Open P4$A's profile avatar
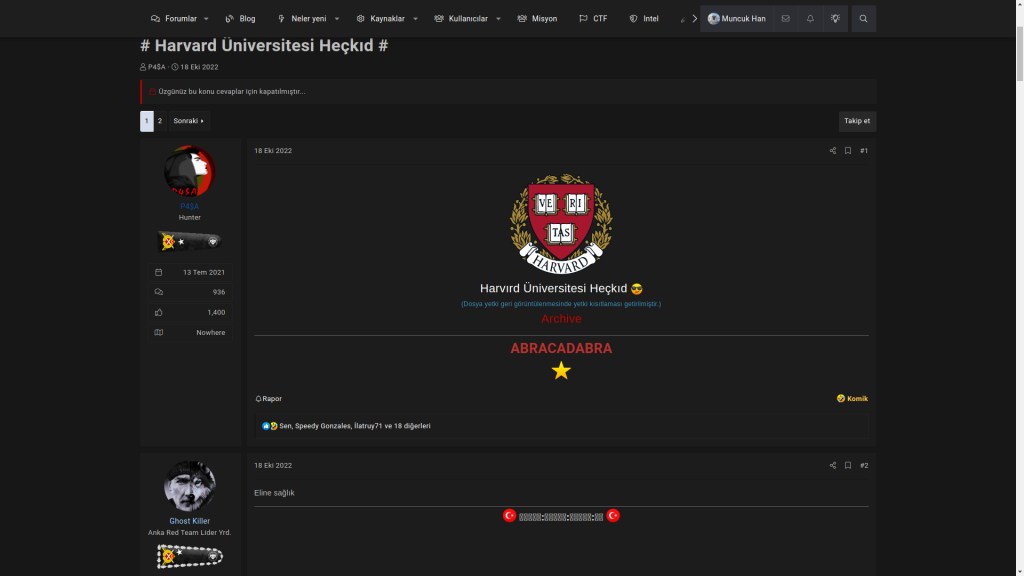1024x576 pixels. coord(189,171)
